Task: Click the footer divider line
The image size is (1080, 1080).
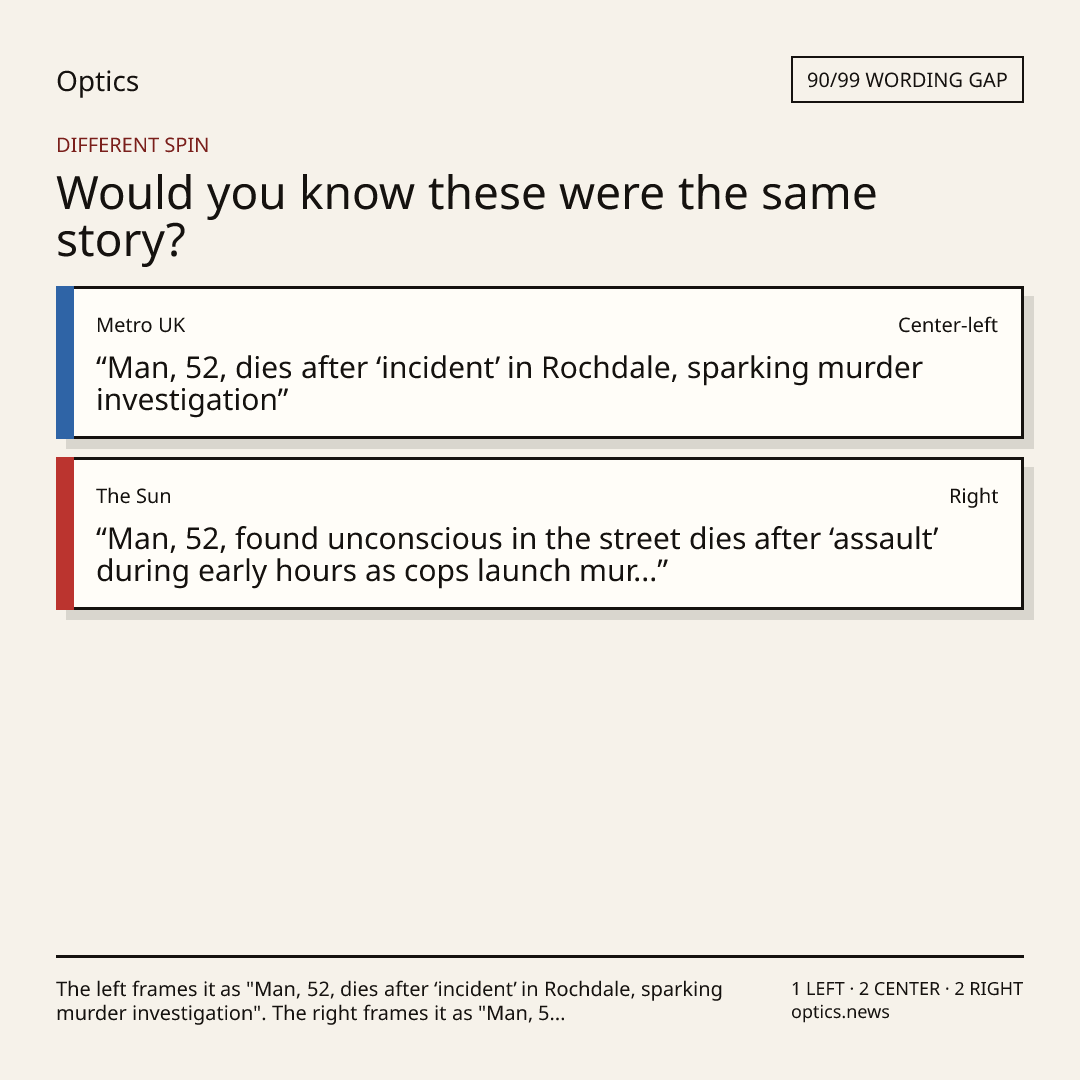Action: coord(540,956)
